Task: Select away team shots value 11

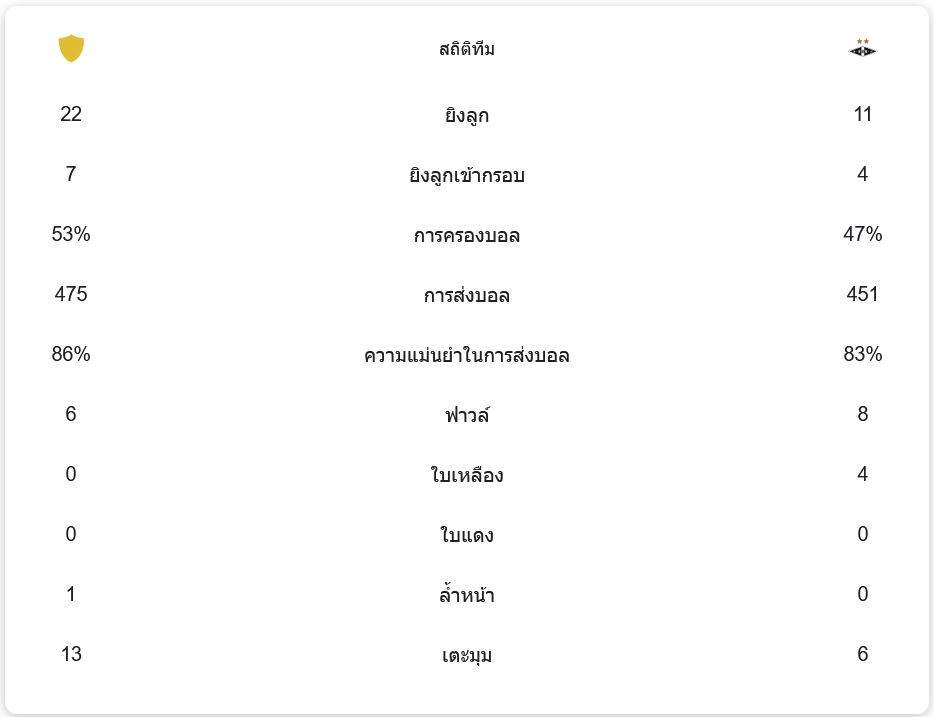Action: (x=863, y=114)
